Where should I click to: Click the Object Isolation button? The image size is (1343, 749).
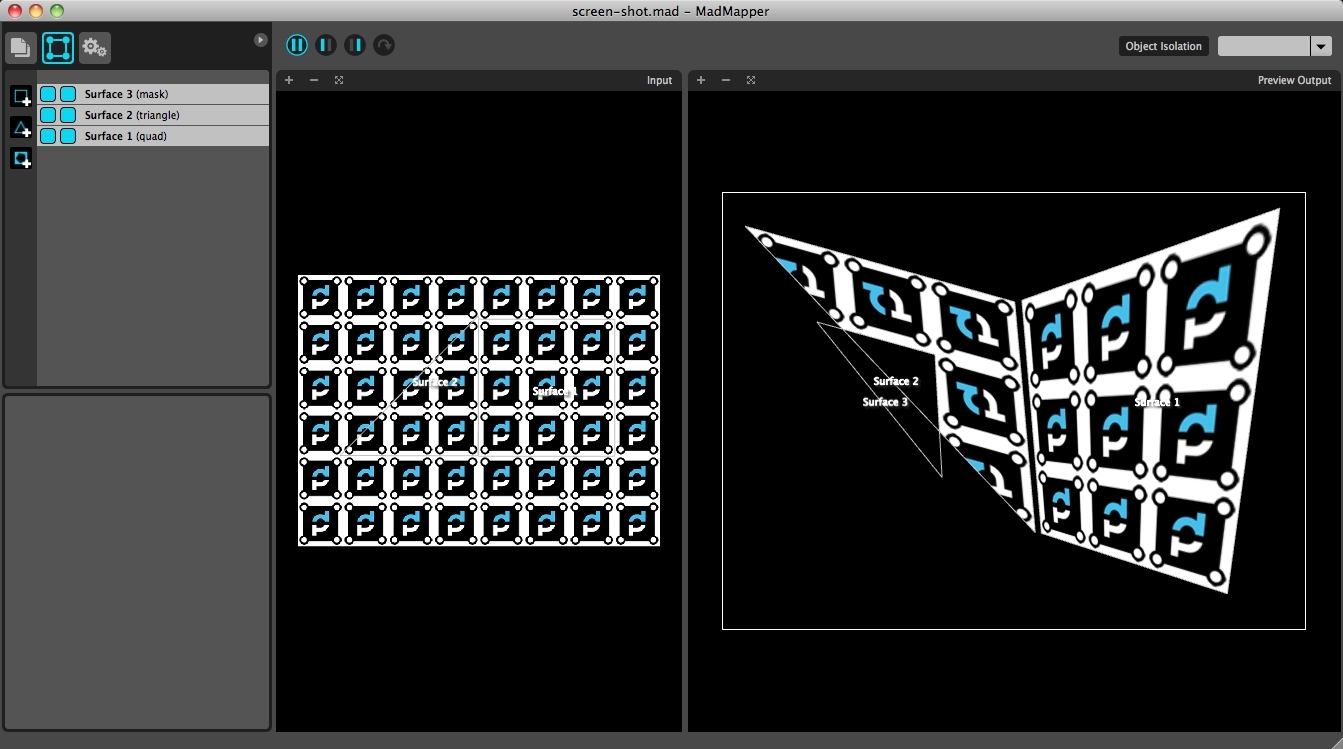point(1163,46)
